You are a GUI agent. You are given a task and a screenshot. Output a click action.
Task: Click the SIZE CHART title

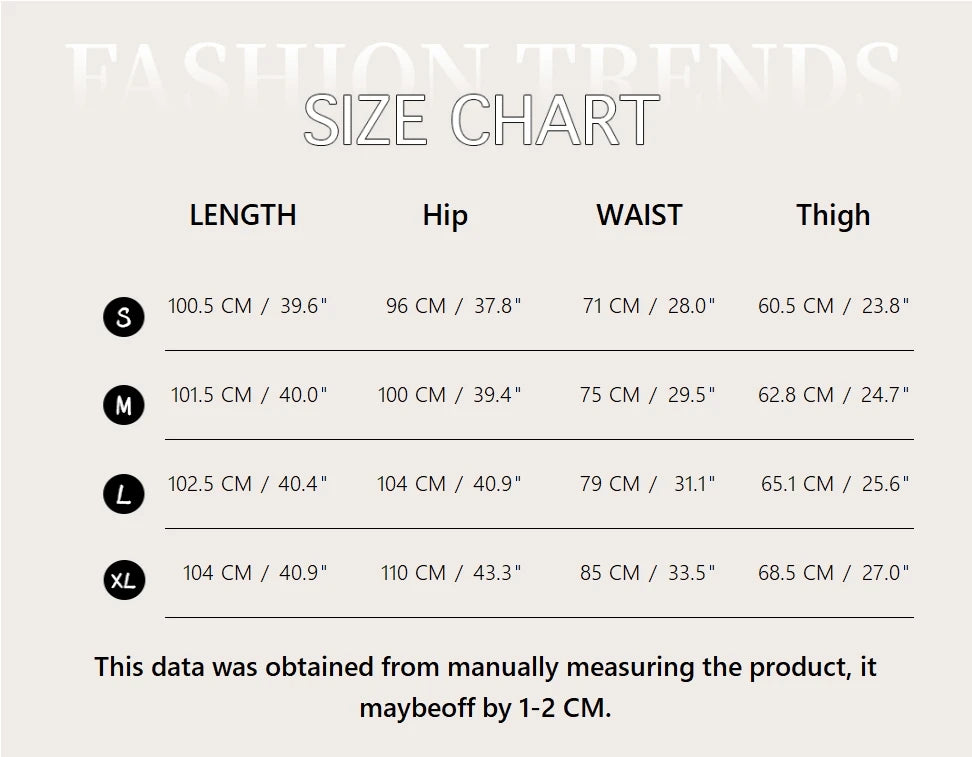(481, 121)
